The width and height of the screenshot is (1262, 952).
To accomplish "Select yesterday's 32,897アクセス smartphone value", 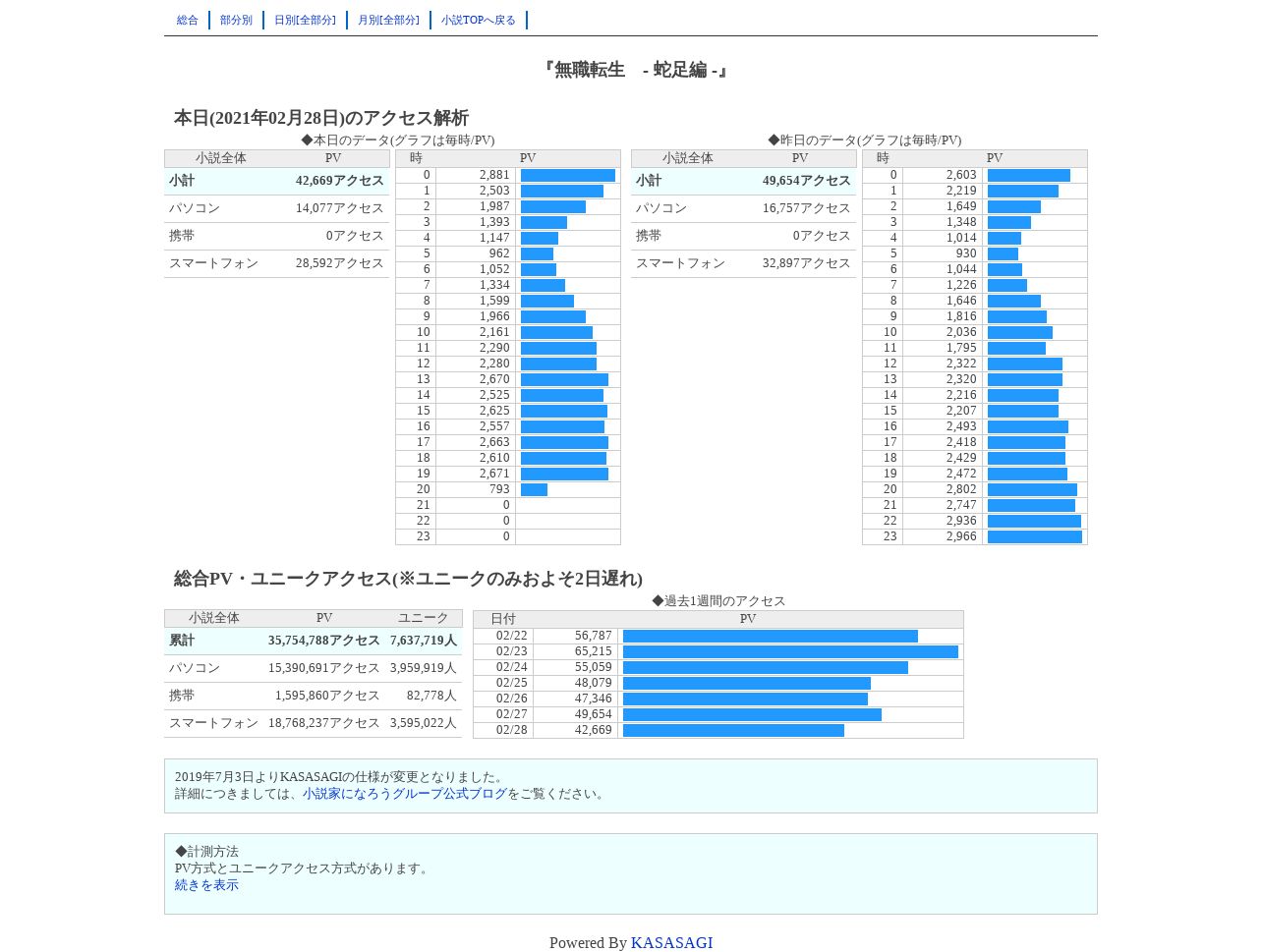I will point(807,263).
